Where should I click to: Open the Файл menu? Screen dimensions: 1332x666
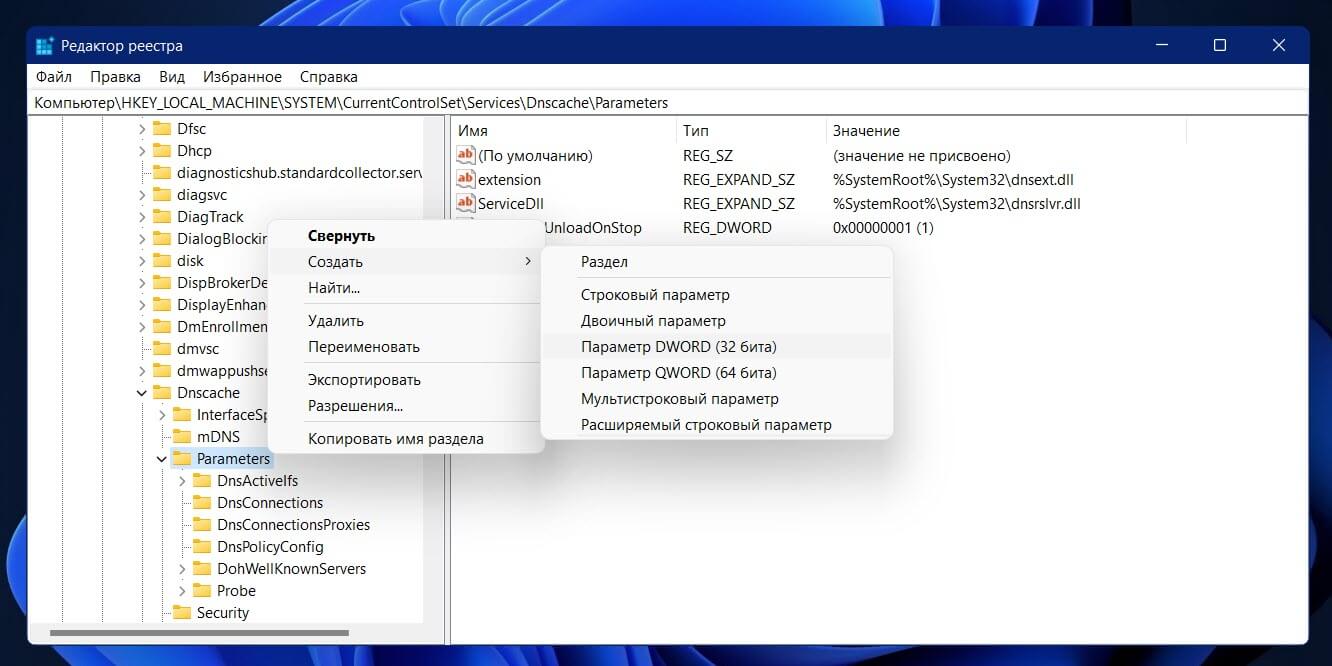(53, 77)
